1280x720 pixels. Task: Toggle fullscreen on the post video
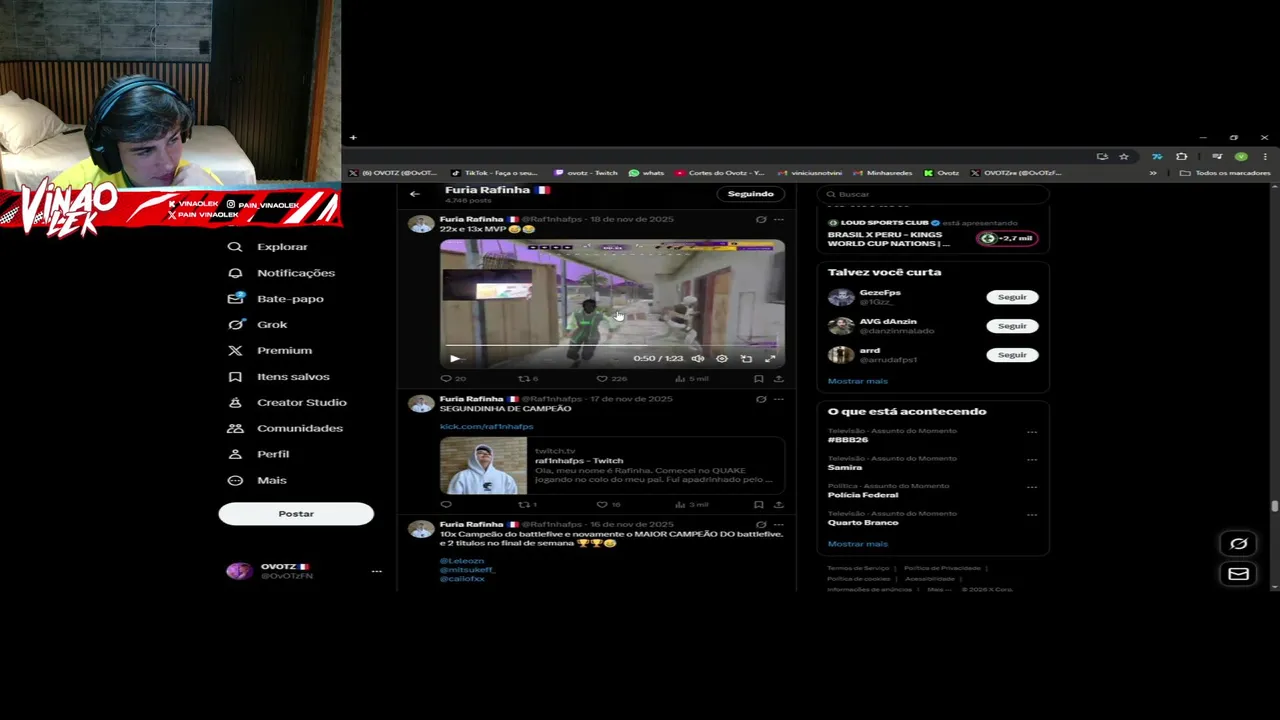click(x=770, y=359)
